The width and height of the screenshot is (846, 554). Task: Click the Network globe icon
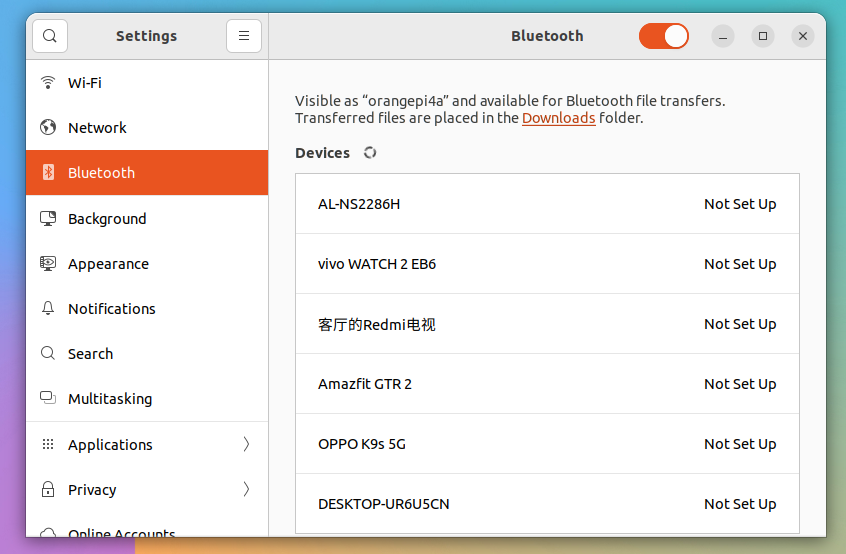[48, 128]
